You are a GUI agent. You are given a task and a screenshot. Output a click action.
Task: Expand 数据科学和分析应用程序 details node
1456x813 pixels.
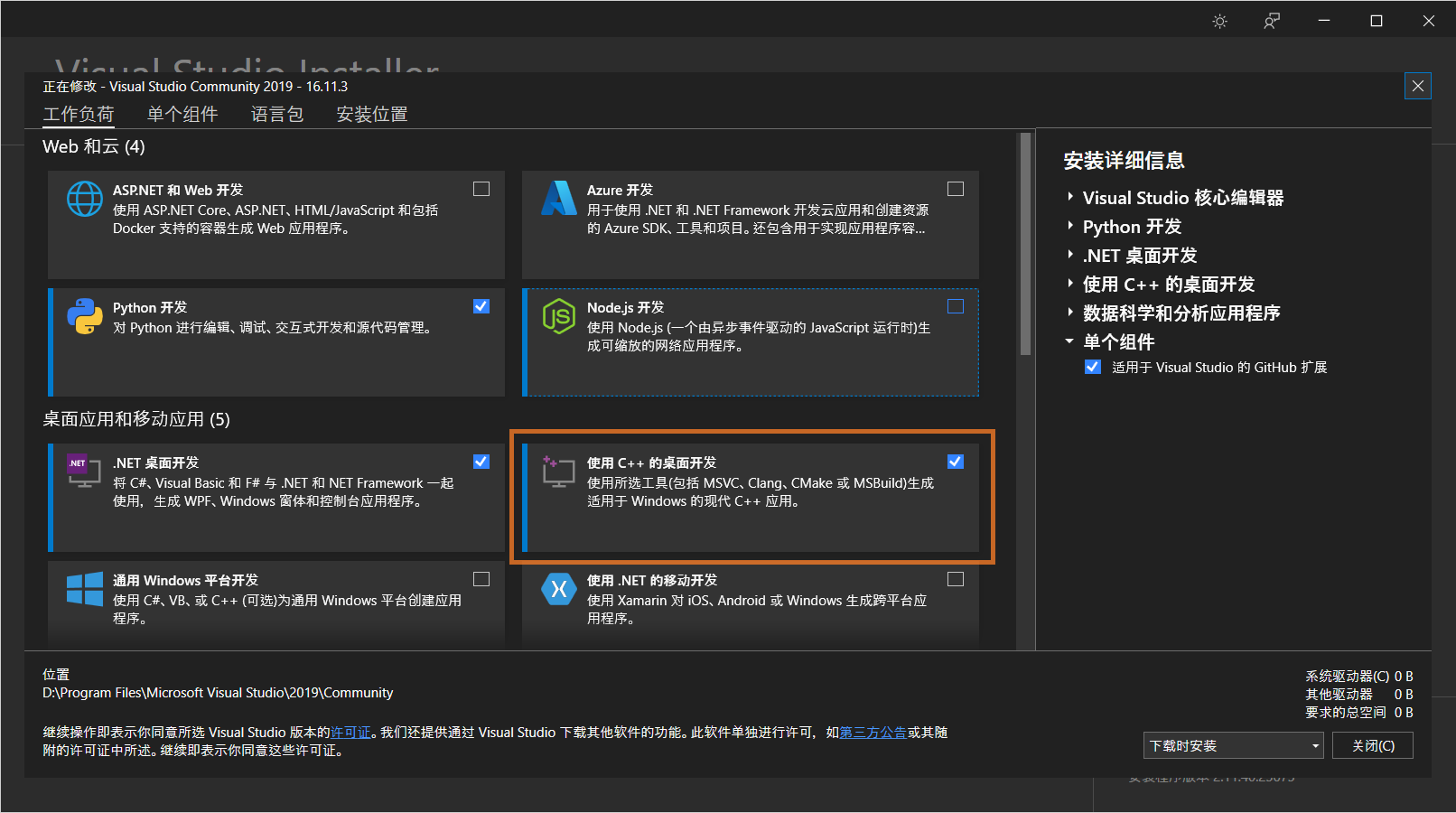click(x=1070, y=313)
